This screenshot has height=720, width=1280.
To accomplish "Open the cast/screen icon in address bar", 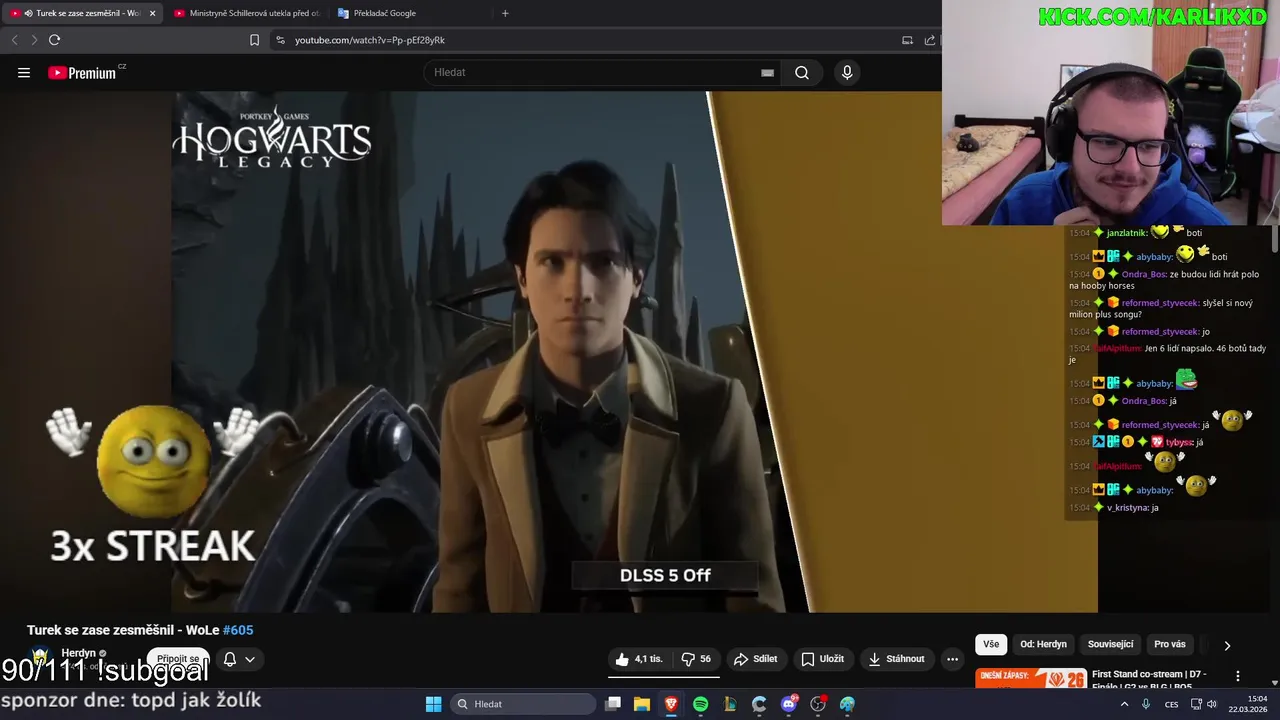I will click(x=907, y=40).
